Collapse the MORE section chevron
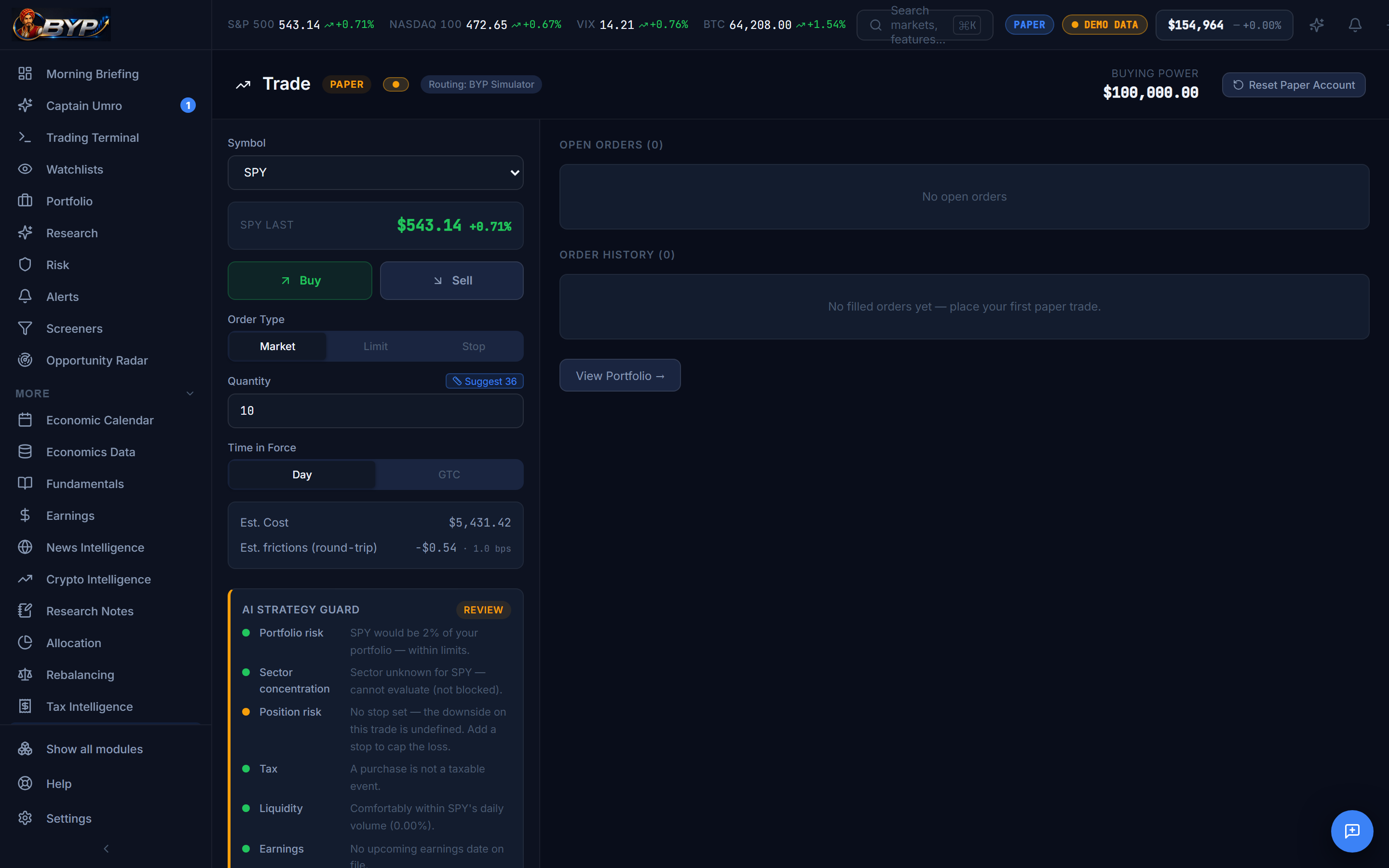The width and height of the screenshot is (1389, 868). pyautogui.click(x=190, y=393)
